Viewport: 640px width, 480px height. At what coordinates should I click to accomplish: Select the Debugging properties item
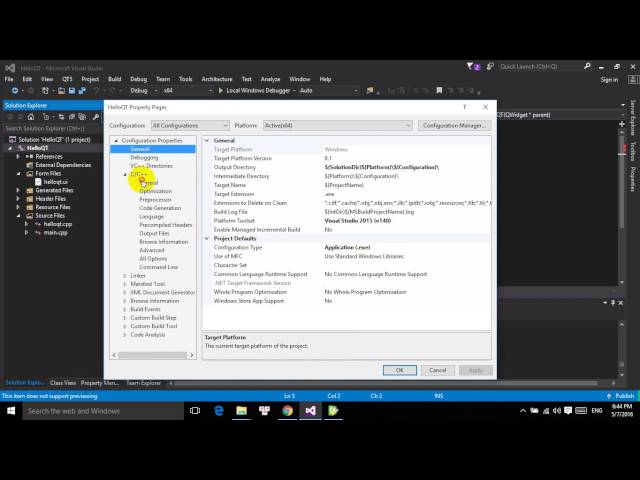tap(144, 158)
